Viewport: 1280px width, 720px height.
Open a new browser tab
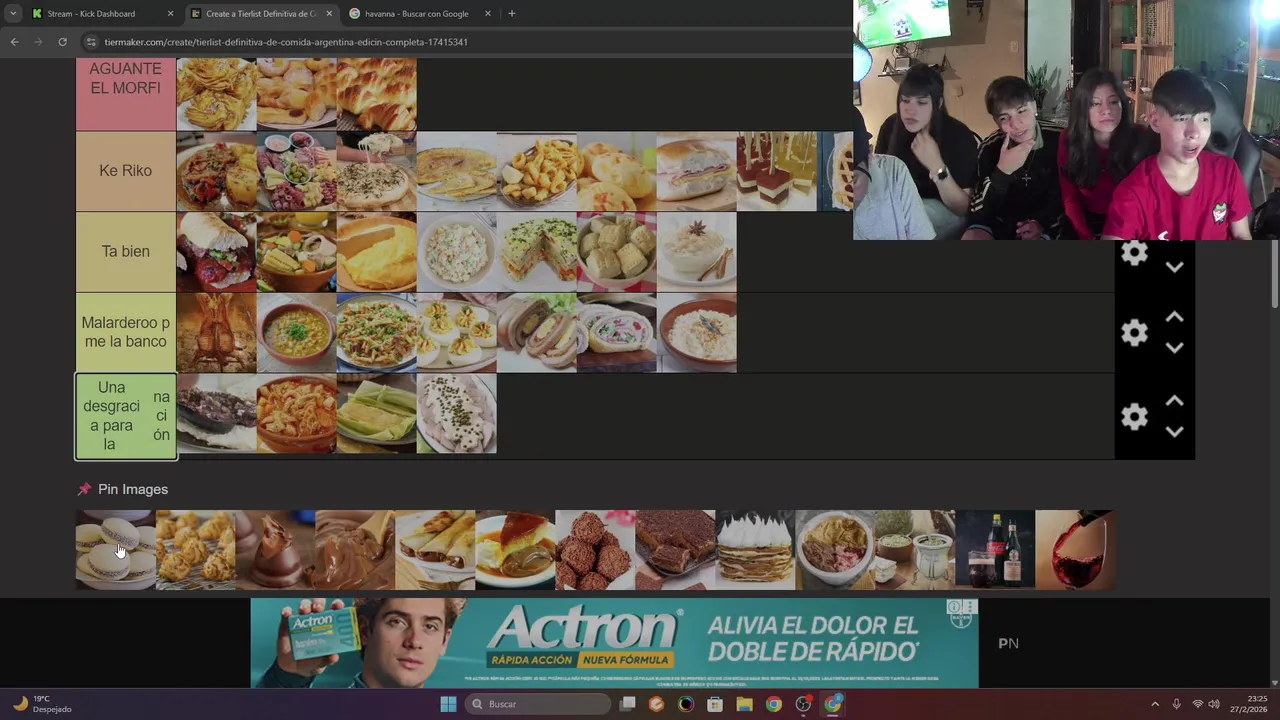click(511, 14)
